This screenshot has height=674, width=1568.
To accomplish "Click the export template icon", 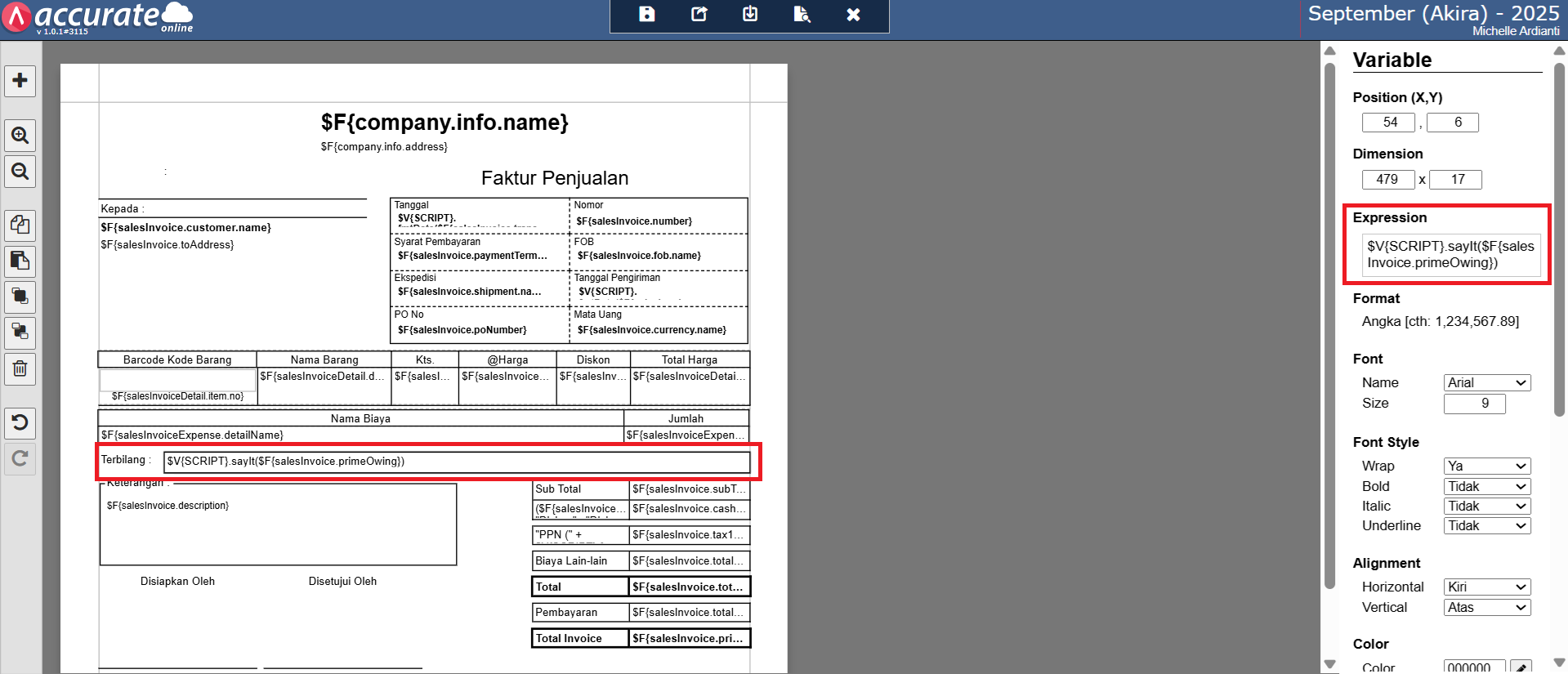I will [x=699, y=15].
